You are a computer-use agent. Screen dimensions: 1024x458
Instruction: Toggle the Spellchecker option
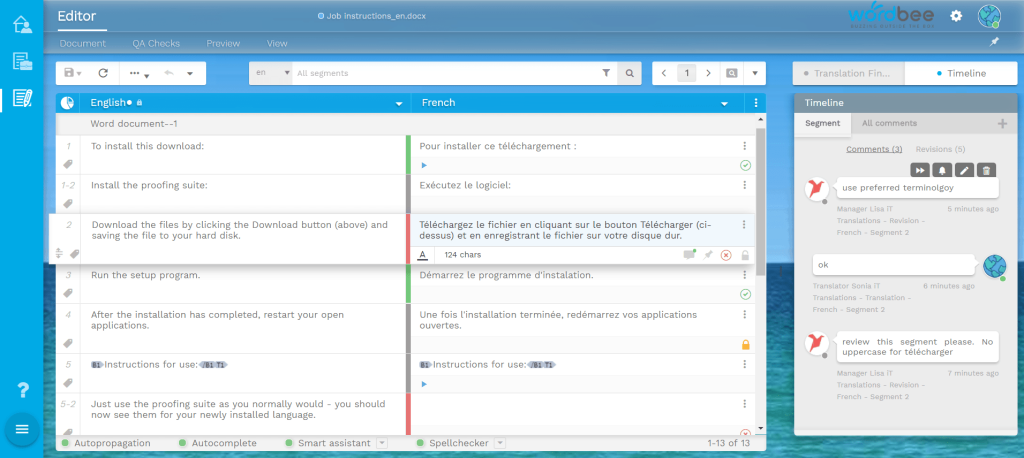point(453,443)
